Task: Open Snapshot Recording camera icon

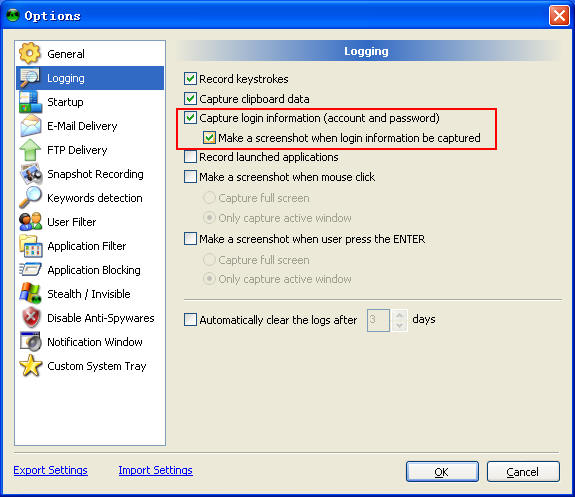Action: pos(31,174)
